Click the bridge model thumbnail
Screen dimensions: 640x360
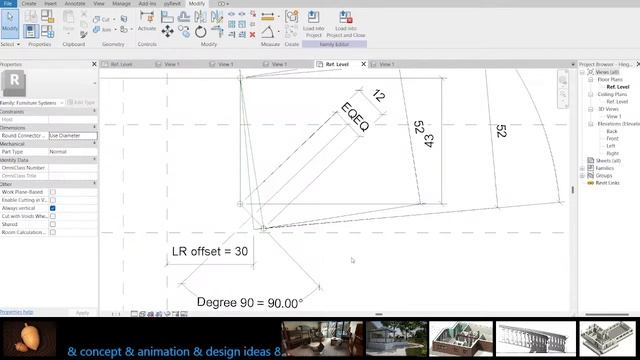[x=536, y=339]
